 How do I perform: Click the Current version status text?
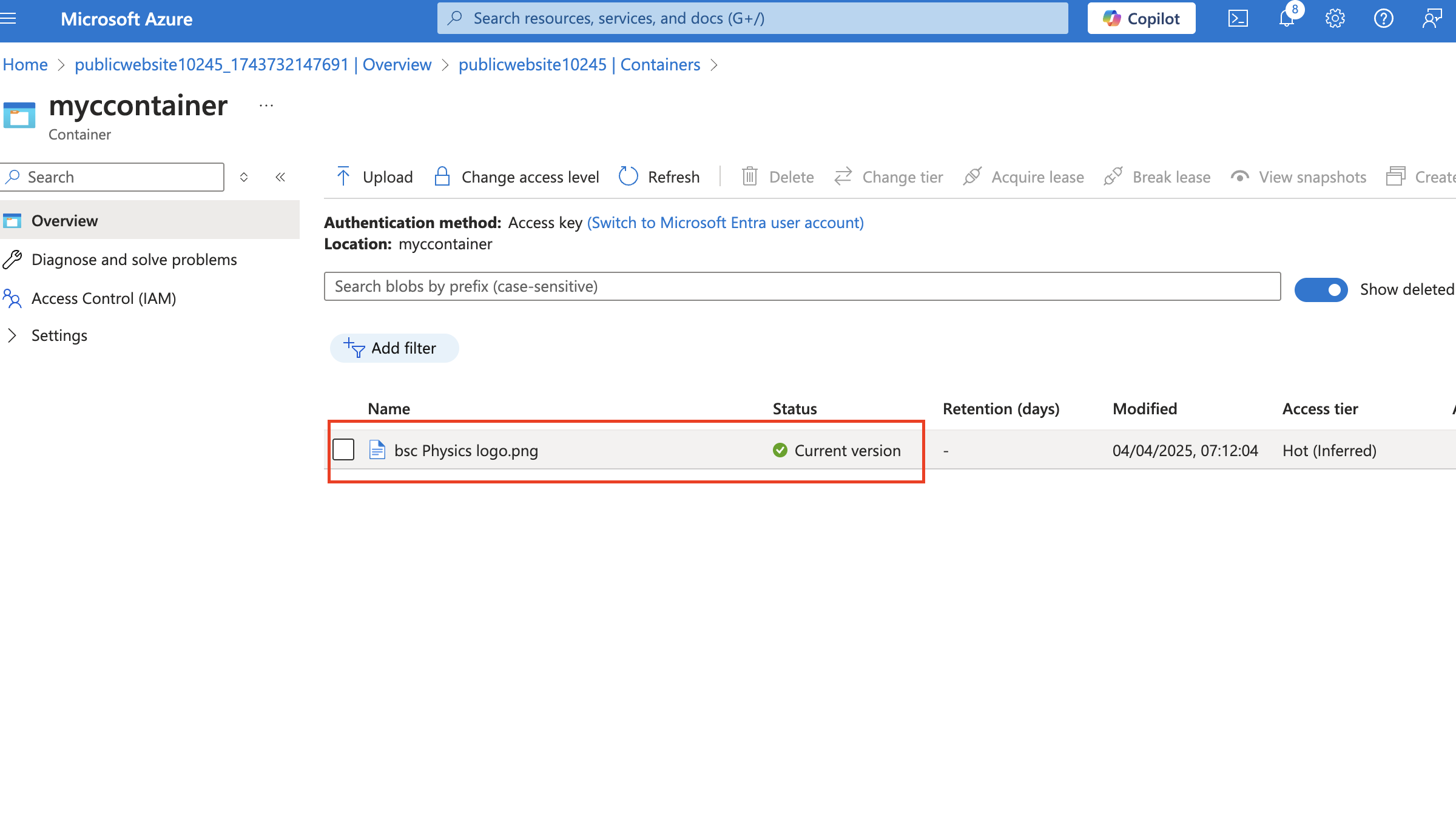[848, 451]
